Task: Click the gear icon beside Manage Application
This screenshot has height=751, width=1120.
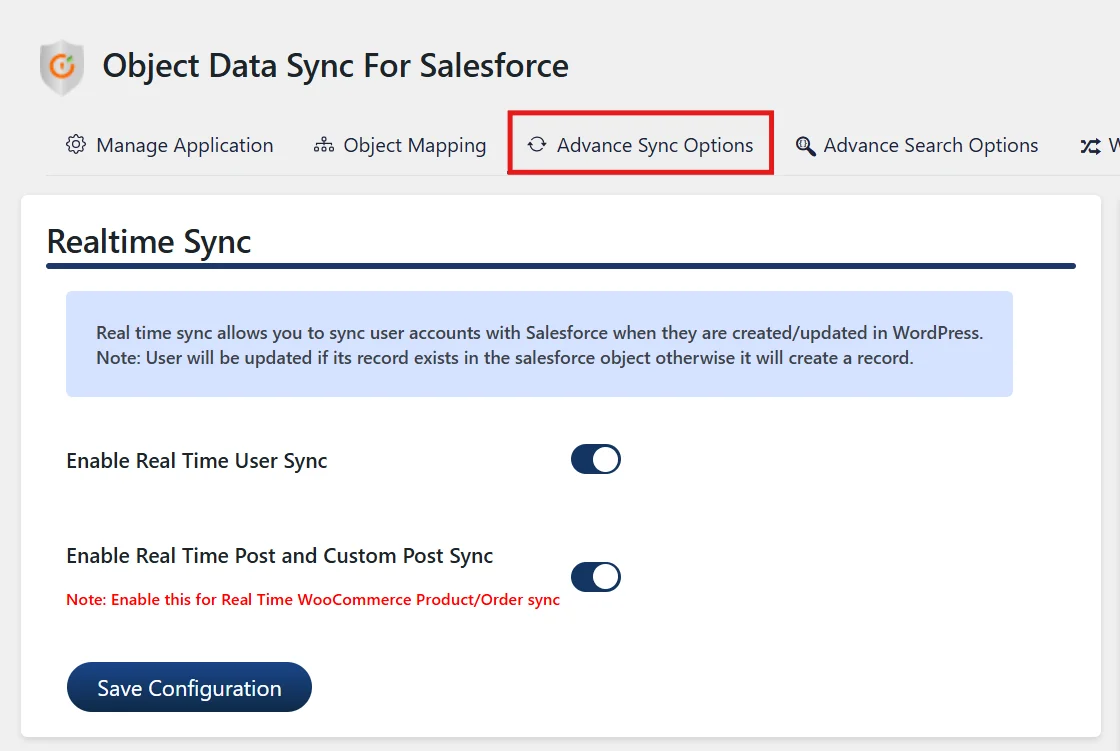Action: (x=76, y=144)
